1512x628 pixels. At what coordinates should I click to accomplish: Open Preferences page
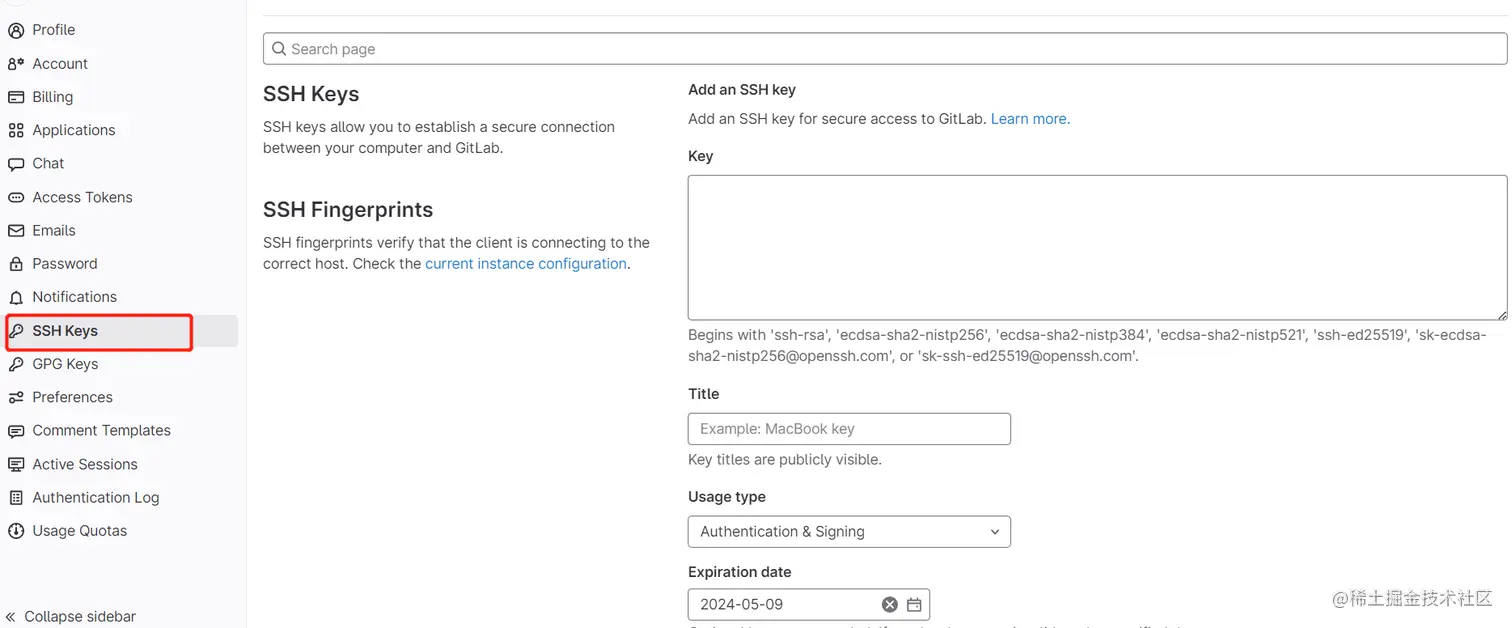(72, 397)
